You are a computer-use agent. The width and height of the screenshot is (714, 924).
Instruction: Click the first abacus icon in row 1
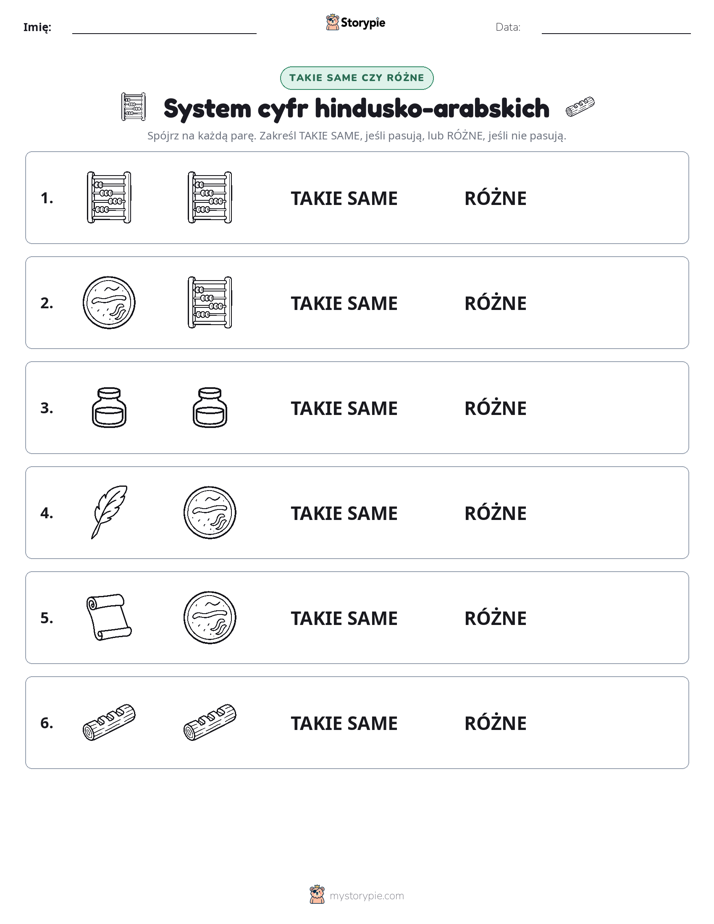[109, 197]
